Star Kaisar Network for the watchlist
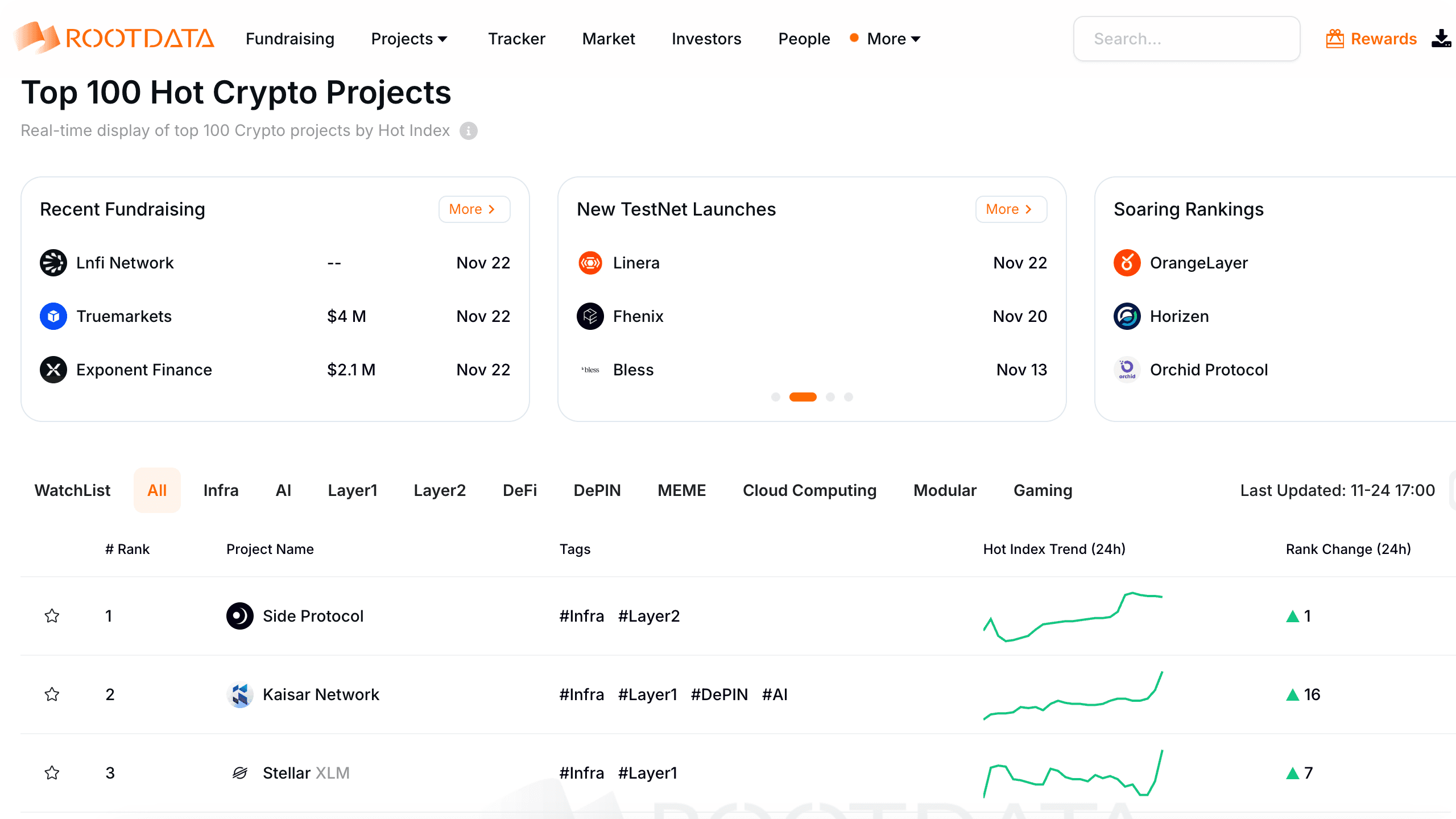 (52, 694)
